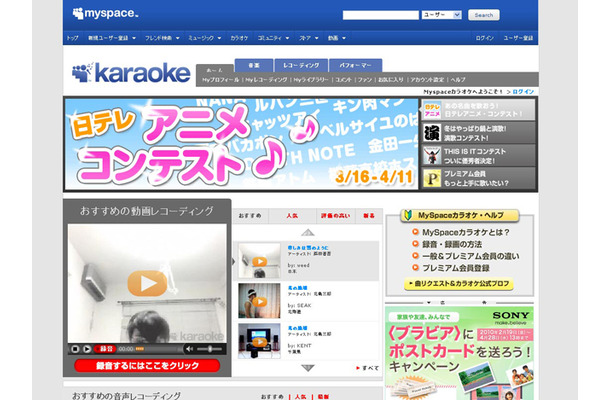Play the thumbnail video by SEAK
Viewport: 610px width, 400px height.
click(259, 301)
